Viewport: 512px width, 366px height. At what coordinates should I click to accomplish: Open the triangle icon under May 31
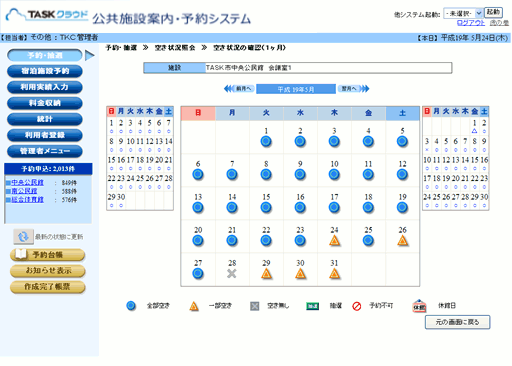334,273
